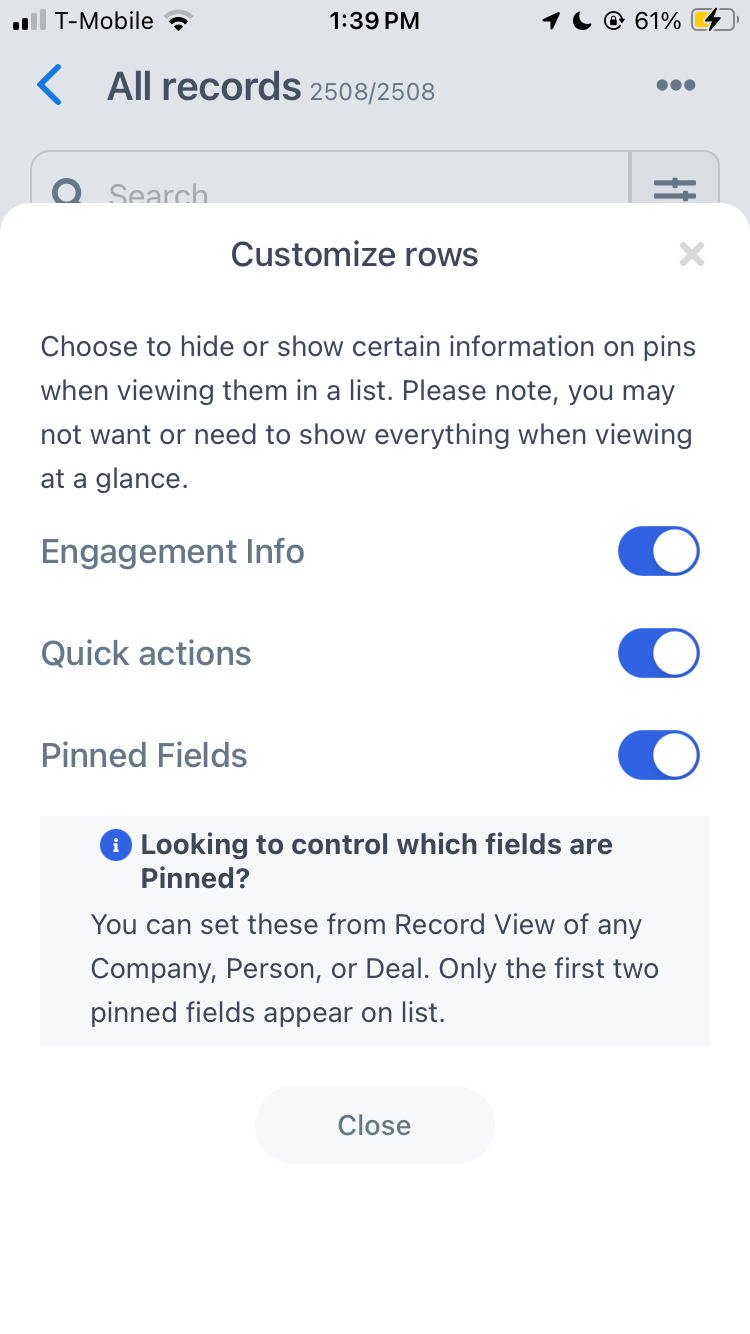Tap the Engagement Info label
Viewport: 750px width, 1334px height.
[173, 552]
